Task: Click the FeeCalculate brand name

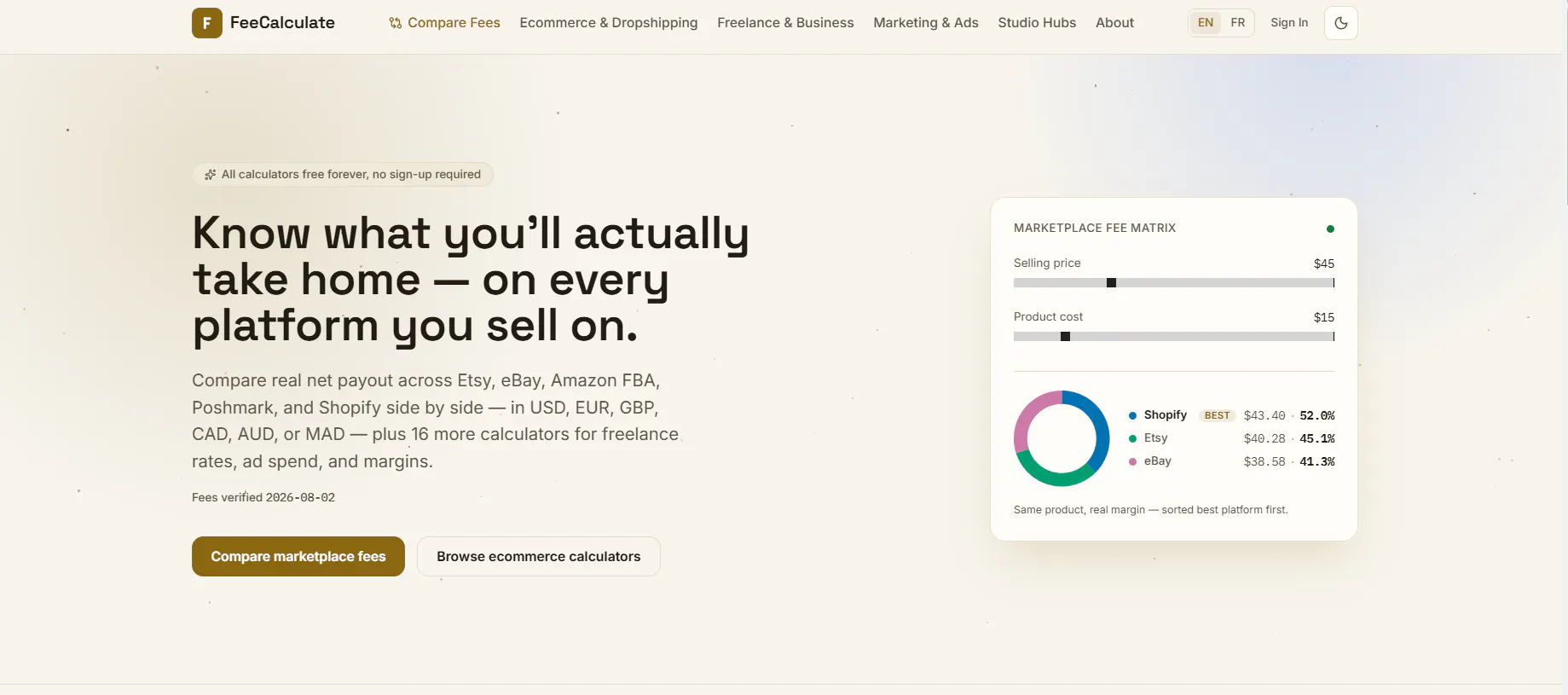Action: pos(282,23)
